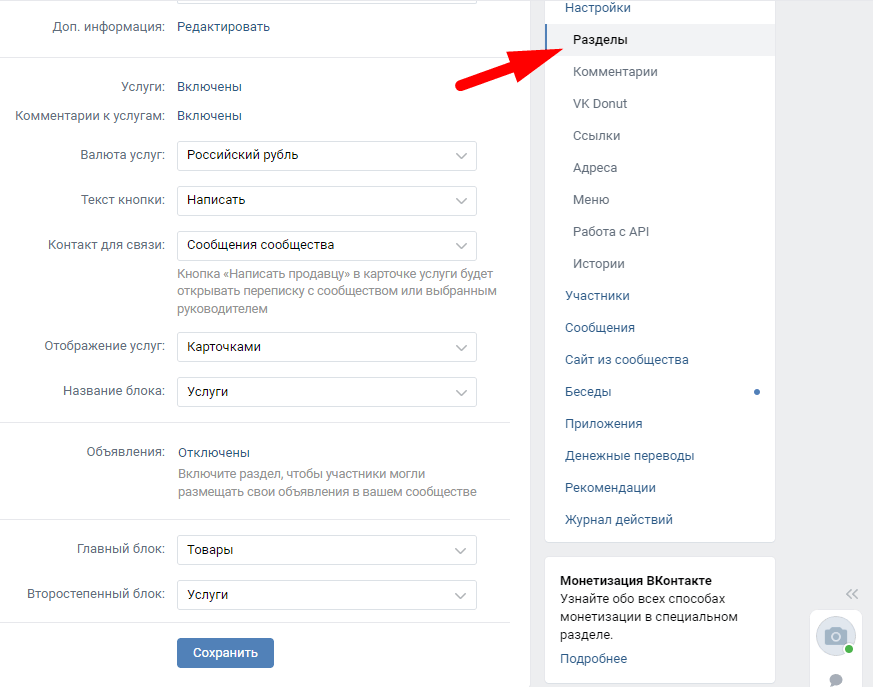Viewport: 873px width, 687px height.
Task: Expand the Название блока dropdown
Action: click(x=326, y=392)
